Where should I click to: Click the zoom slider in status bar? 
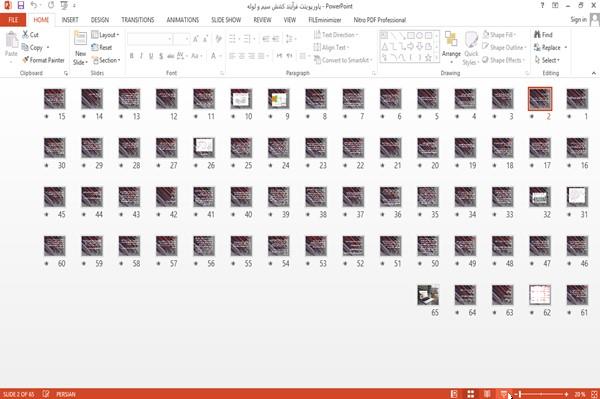(543, 394)
